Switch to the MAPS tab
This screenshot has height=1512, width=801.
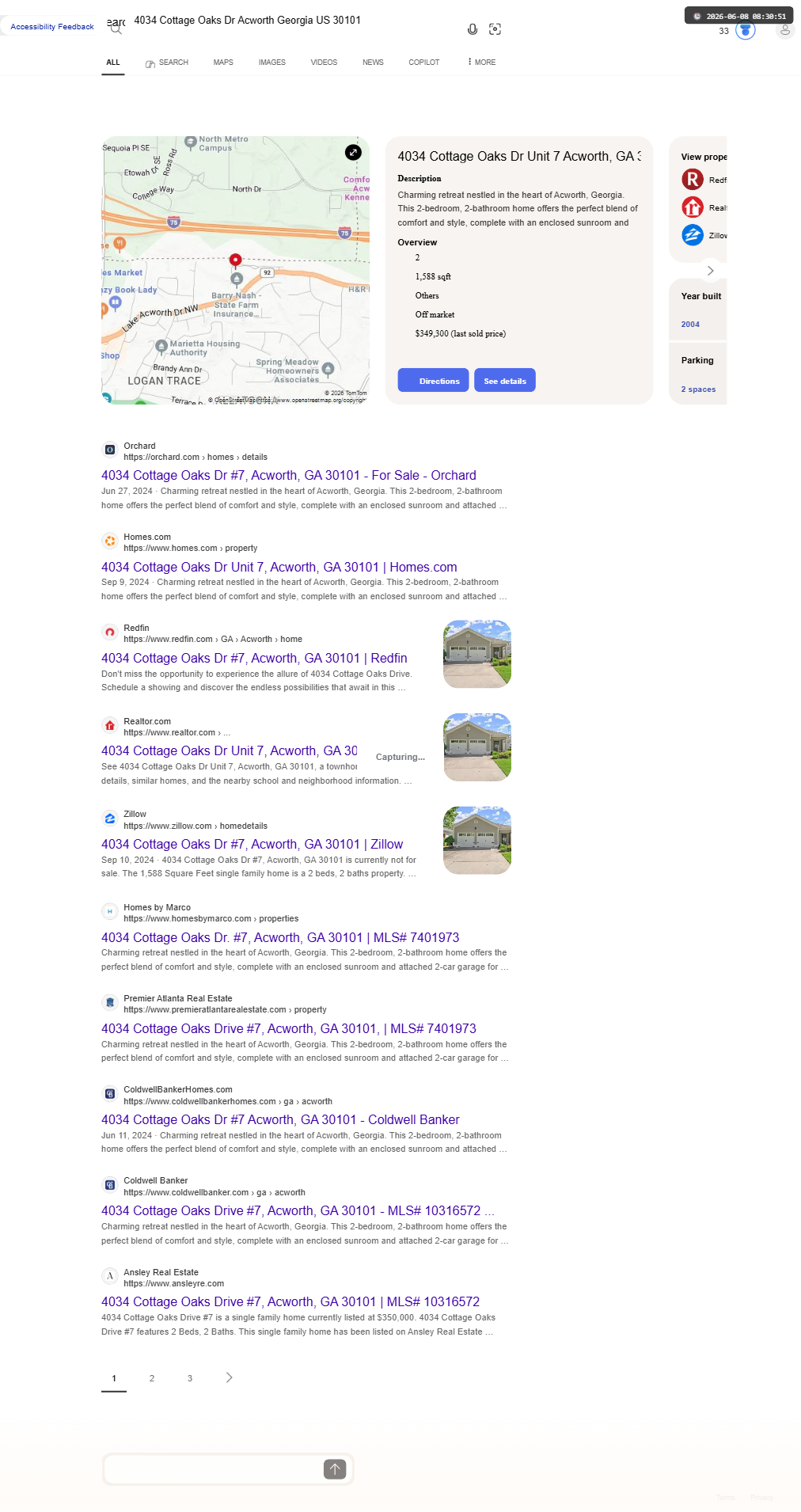click(223, 63)
